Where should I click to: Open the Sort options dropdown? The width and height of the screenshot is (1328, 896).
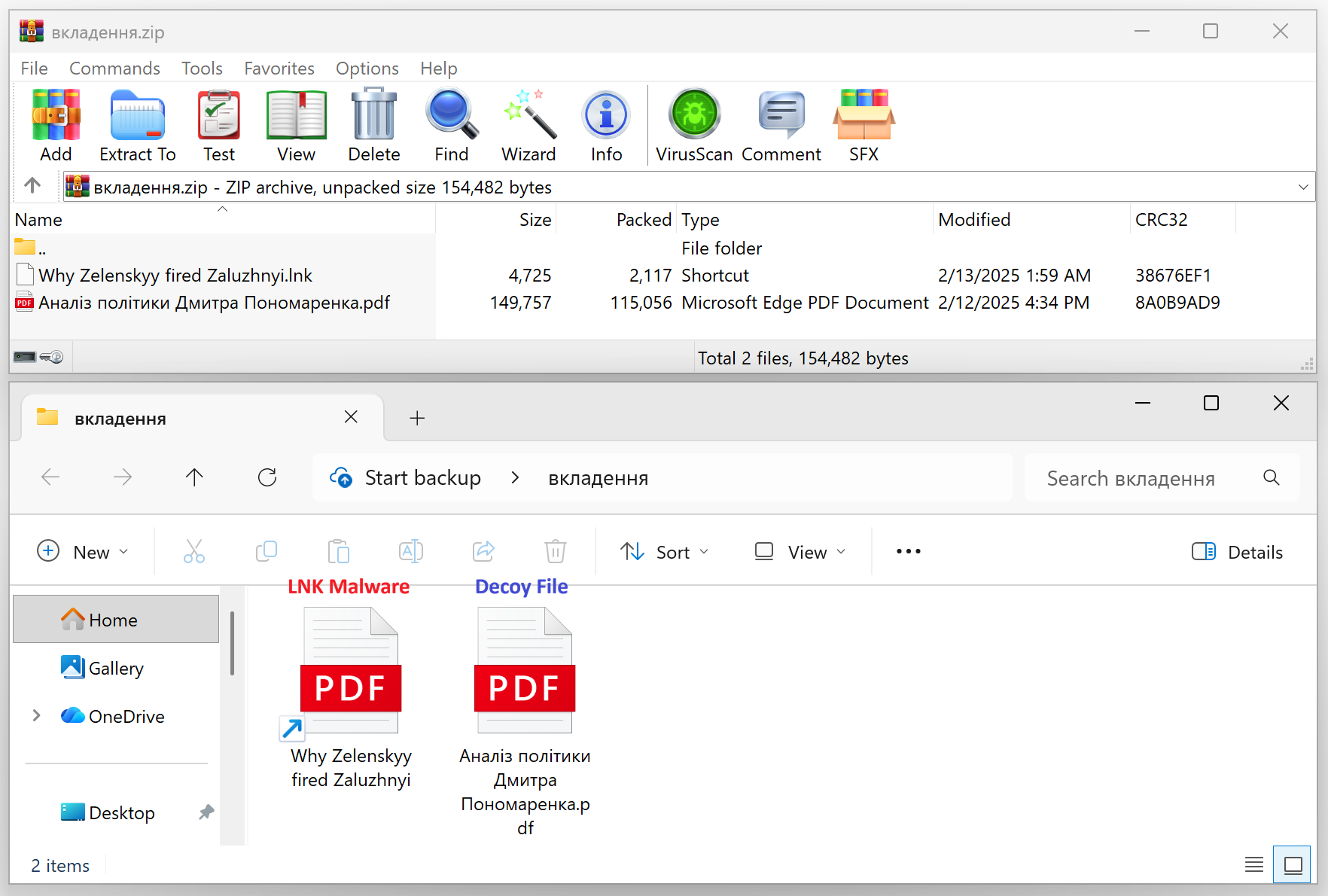click(664, 552)
